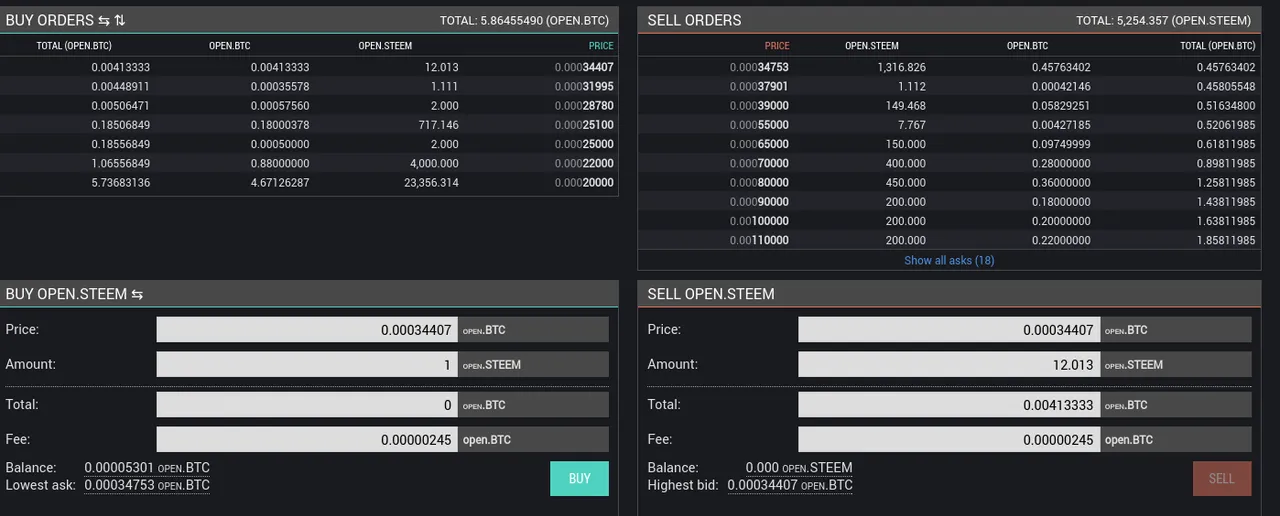This screenshot has width=1280, height=516.
Task: Swap buy and sell orders position icon
Action: [x=103, y=20]
